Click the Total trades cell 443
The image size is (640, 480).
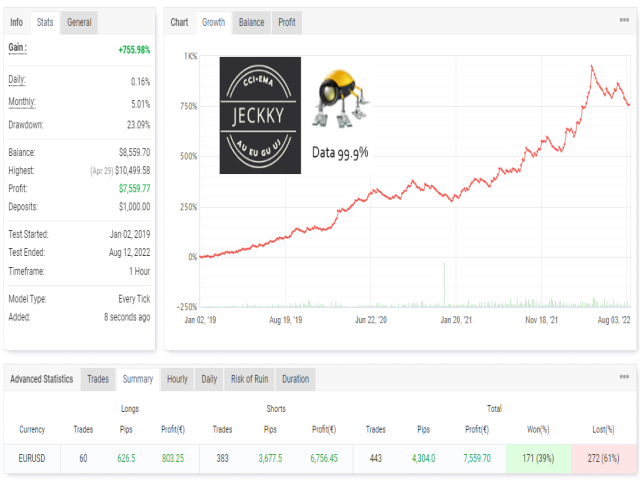coord(376,458)
